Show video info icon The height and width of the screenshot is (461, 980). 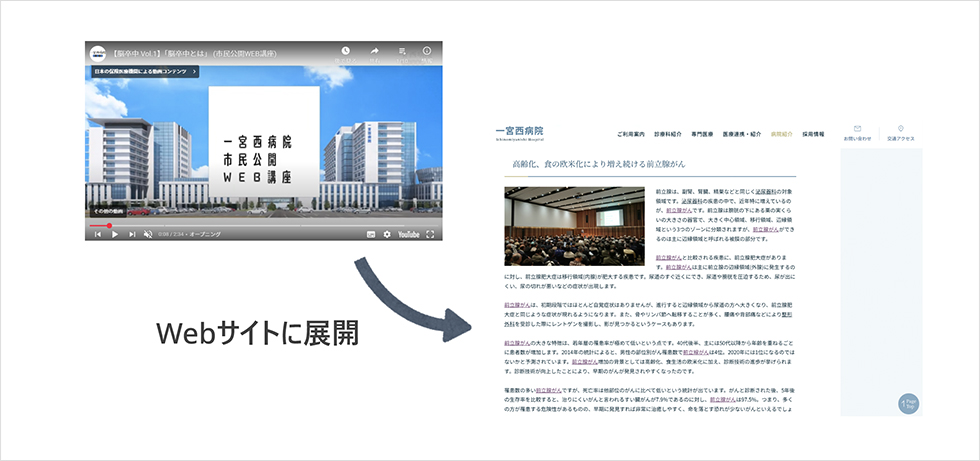coord(427,52)
